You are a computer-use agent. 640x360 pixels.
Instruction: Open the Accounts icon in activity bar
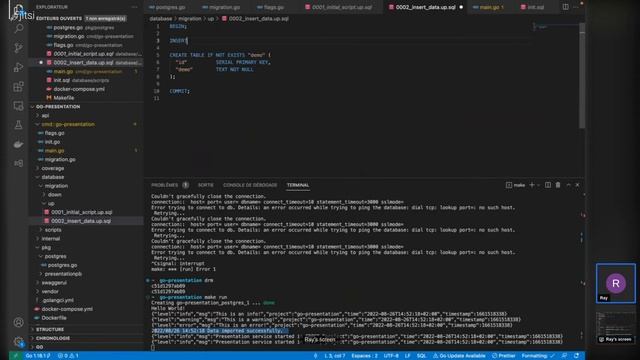pos(18,322)
